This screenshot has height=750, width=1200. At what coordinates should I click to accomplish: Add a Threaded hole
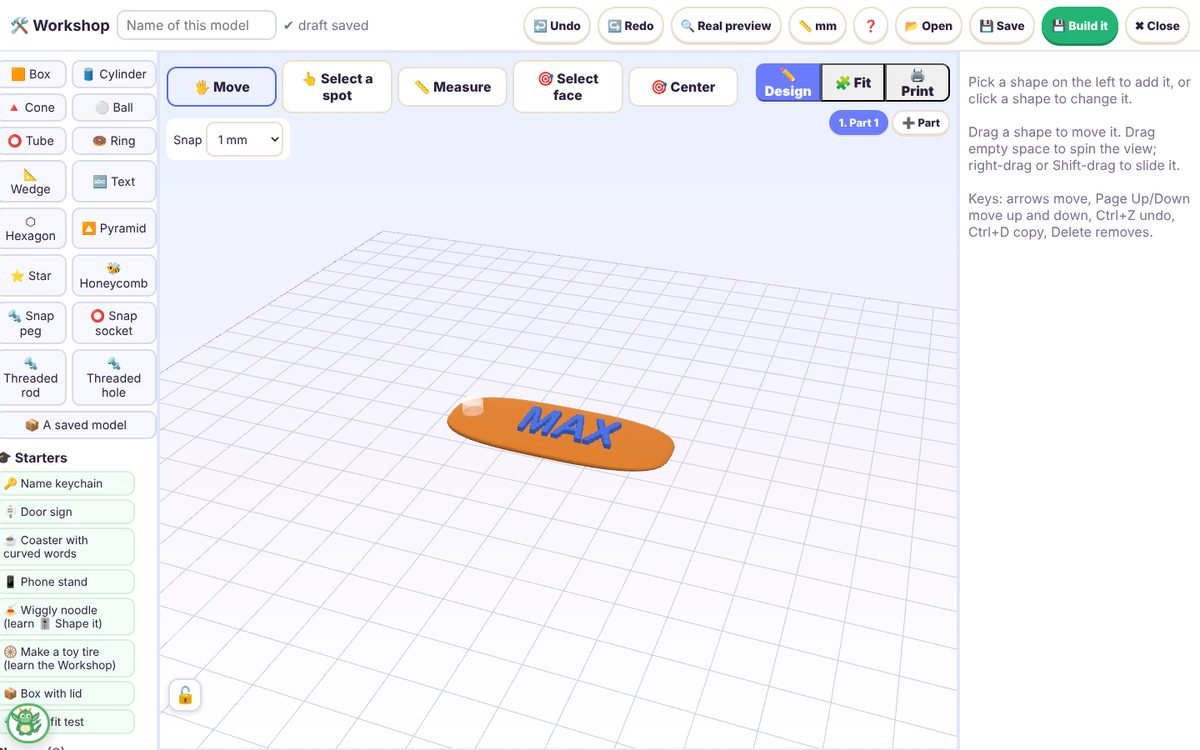coord(114,377)
